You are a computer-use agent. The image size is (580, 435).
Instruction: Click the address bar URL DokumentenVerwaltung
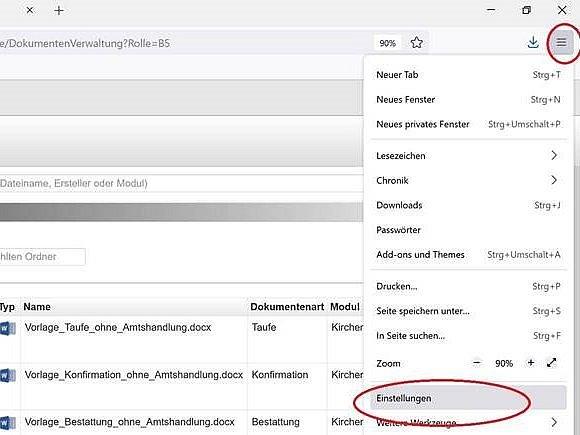click(85, 43)
